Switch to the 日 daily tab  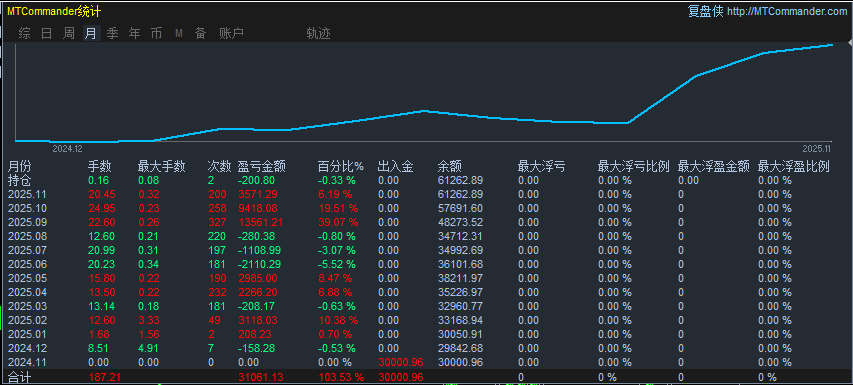(x=47, y=34)
